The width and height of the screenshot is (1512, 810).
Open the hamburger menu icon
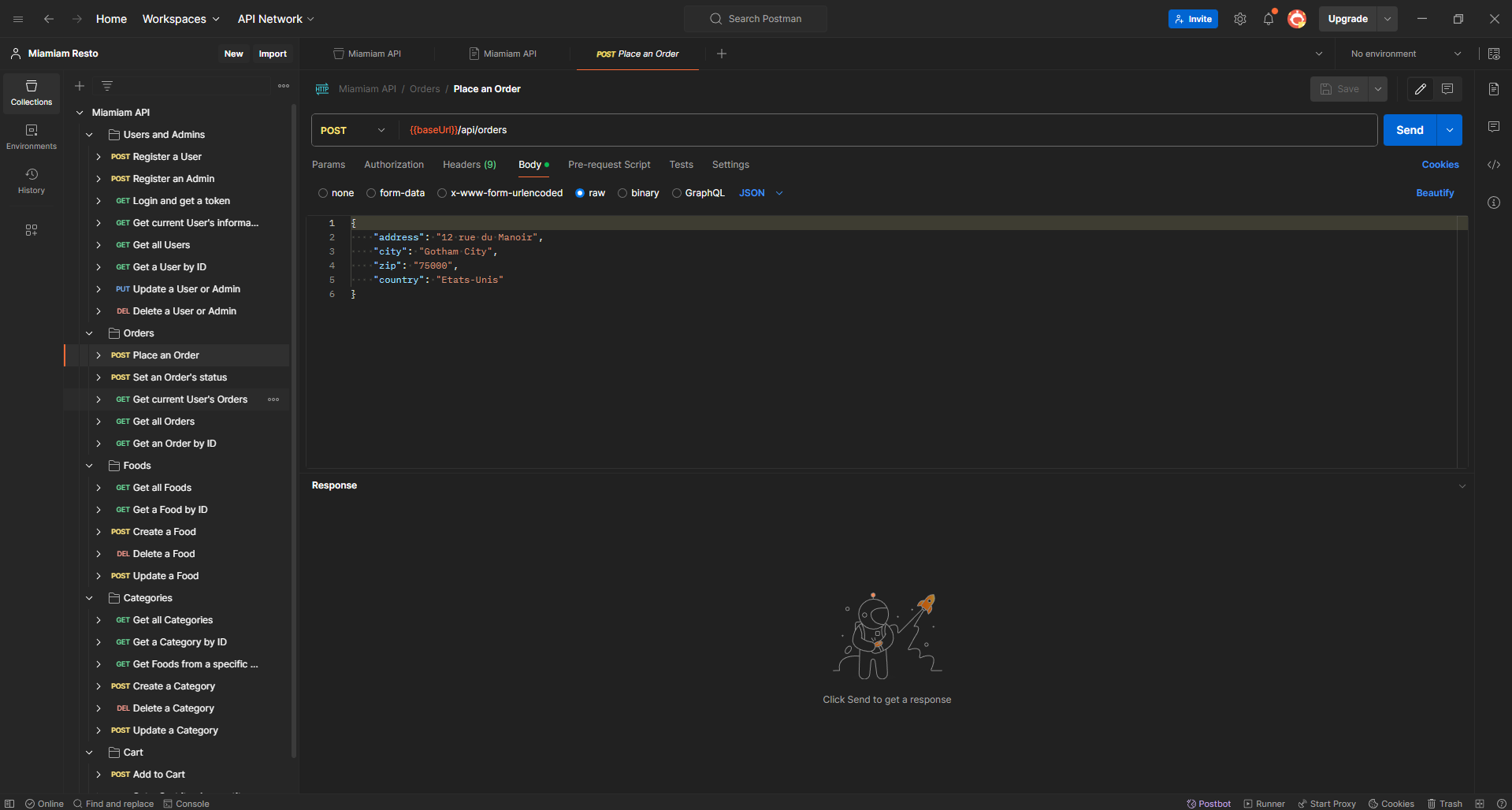tap(18, 19)
